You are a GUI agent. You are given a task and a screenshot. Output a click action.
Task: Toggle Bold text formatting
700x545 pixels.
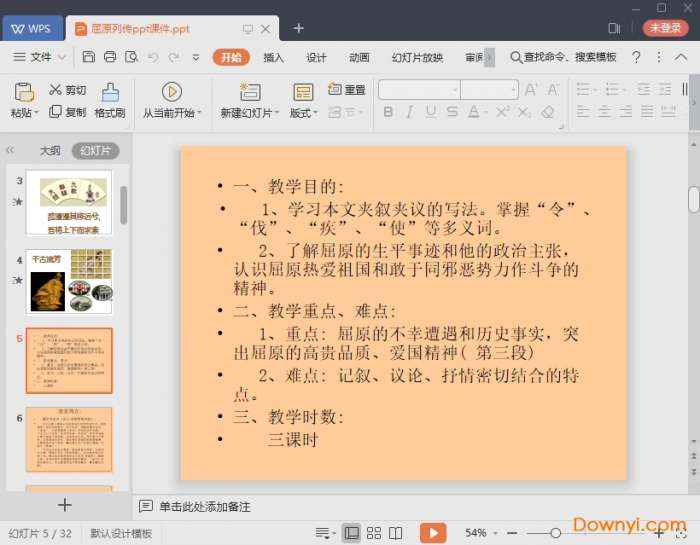point(387,113)
